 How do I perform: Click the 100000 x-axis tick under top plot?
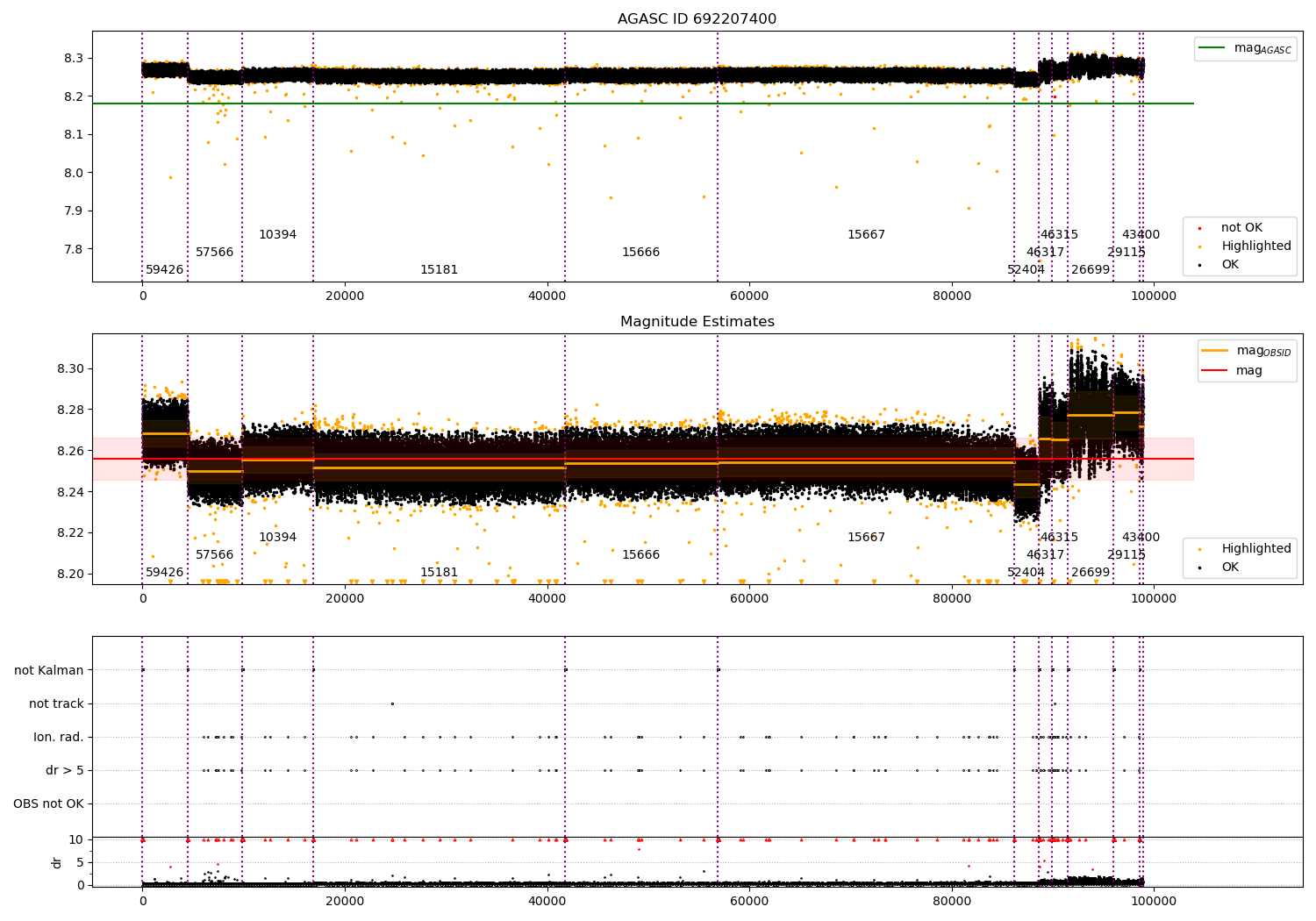pyautogui.click(x=1154, y=296)
